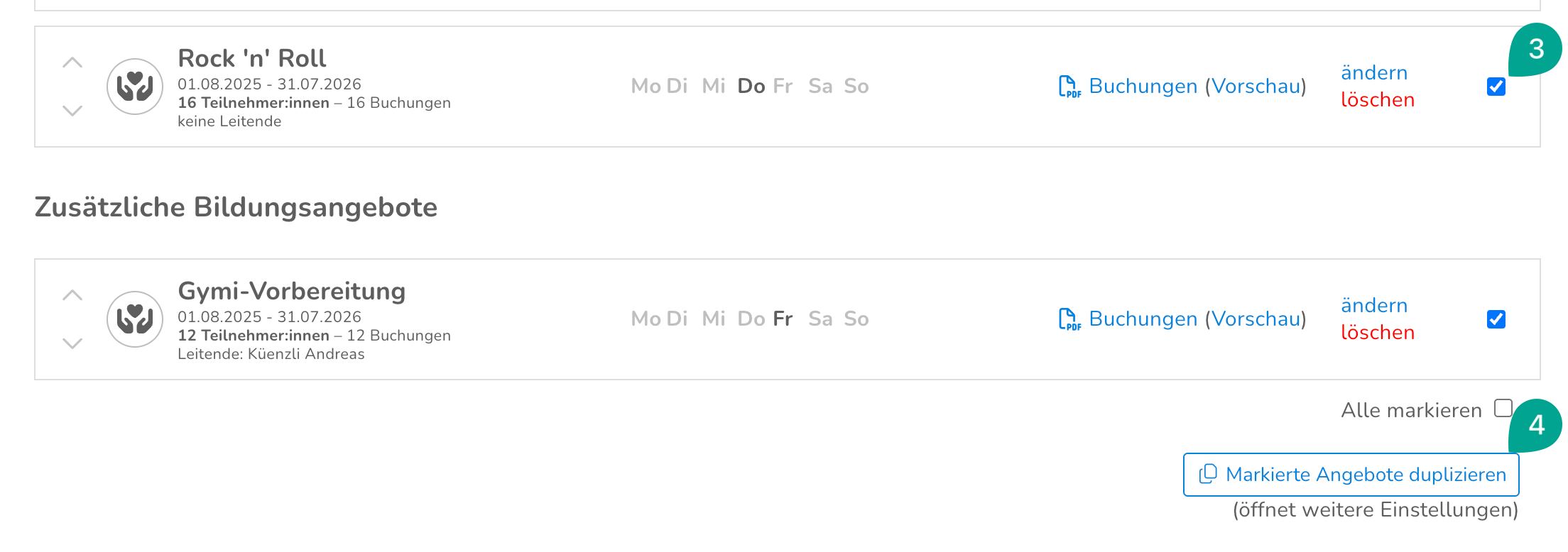The image size is (1568, 552).
Task: Tick the Alle markieren checkbox
Action: 1503,408
